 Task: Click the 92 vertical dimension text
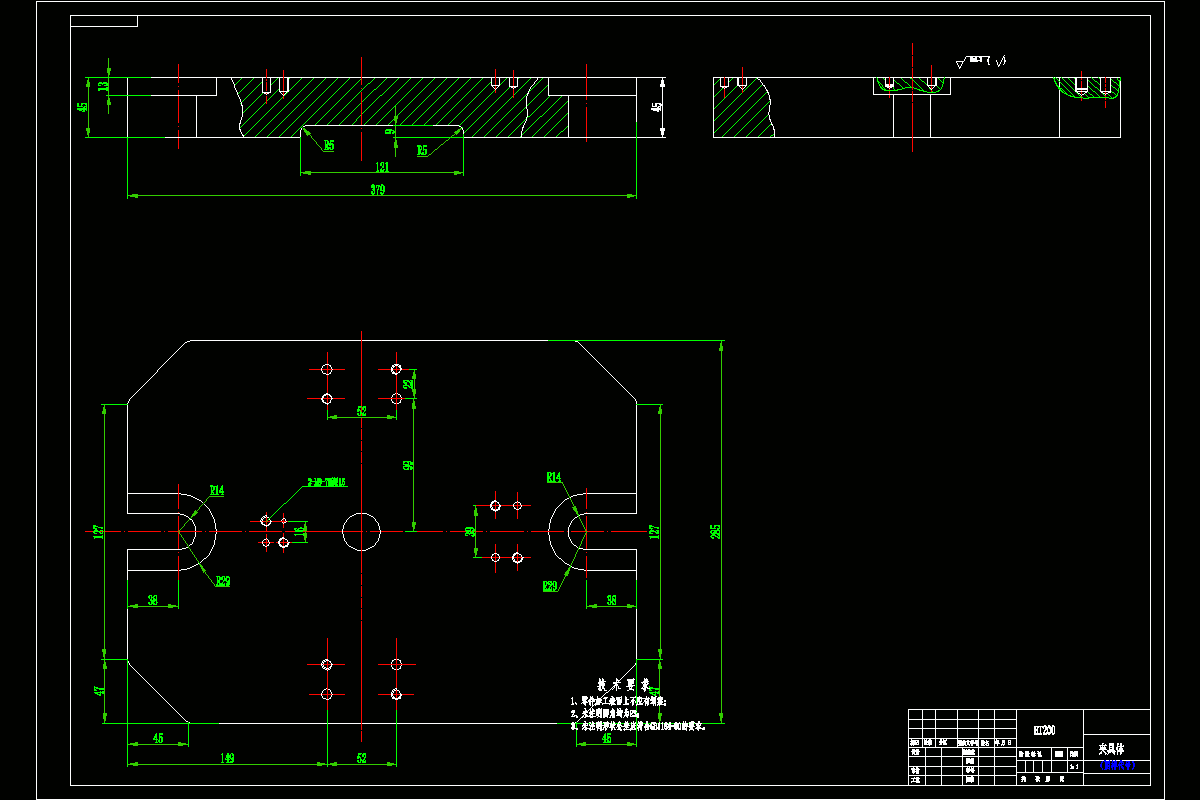tap(408, 466)
